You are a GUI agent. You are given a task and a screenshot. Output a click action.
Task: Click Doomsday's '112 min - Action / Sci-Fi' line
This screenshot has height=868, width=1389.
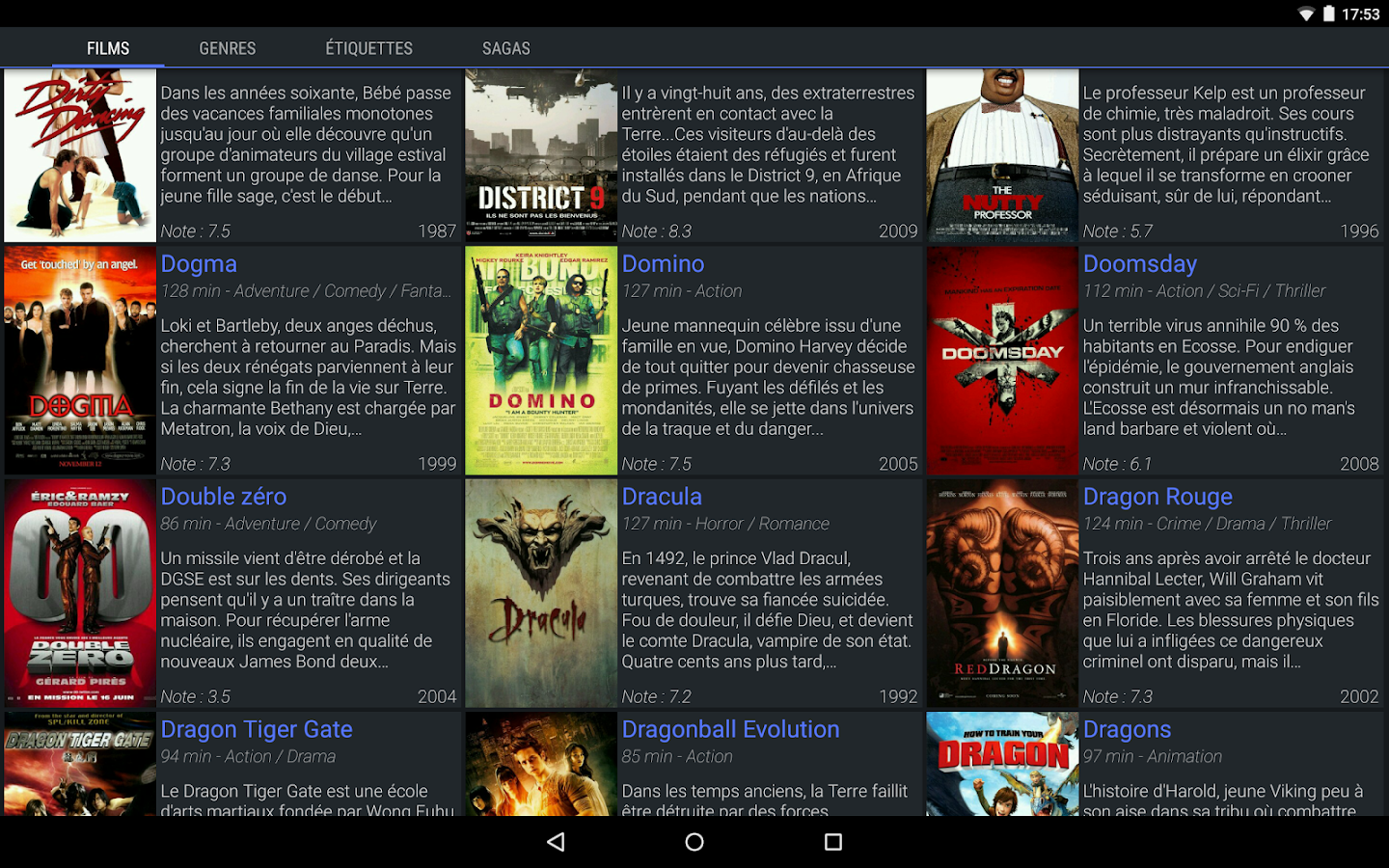point(1204,291)
